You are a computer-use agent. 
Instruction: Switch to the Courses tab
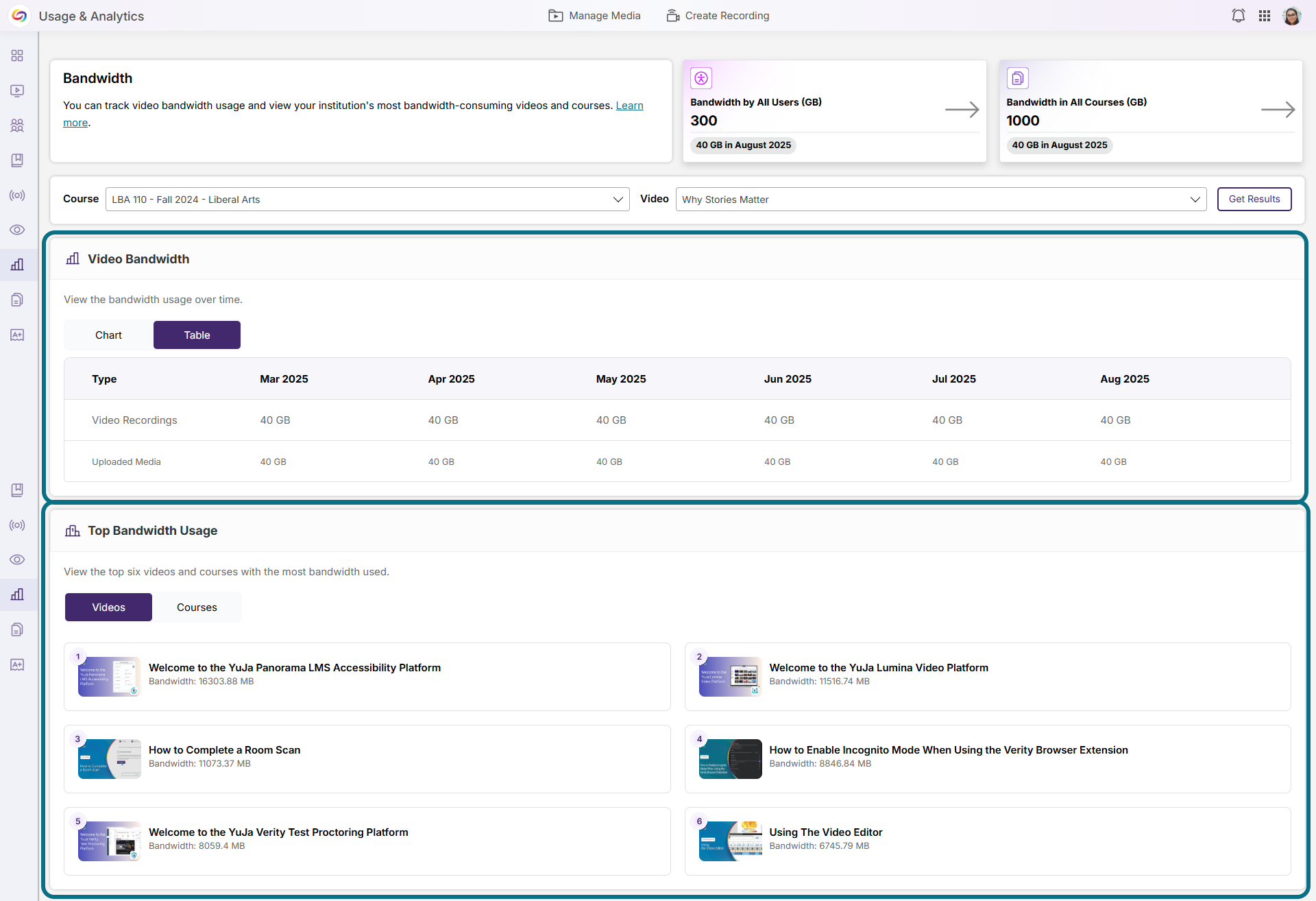point(197,608)
